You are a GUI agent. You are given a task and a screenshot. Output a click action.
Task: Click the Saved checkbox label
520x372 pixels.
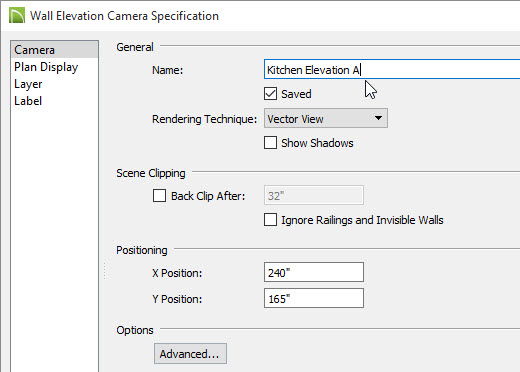click(296, 94)
